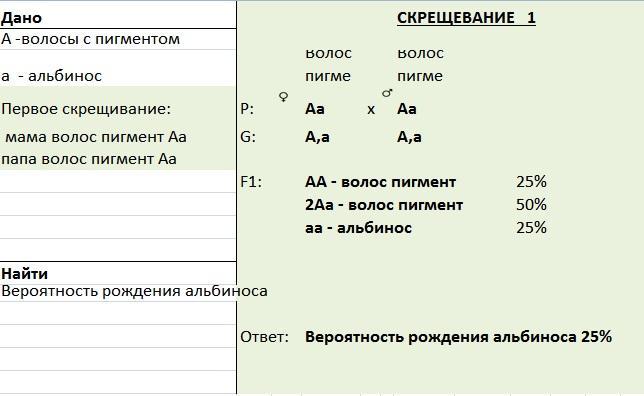
Task: Select 'Вероятность рождения альбиноса' cell on left
Action: (x=134, y=291)
